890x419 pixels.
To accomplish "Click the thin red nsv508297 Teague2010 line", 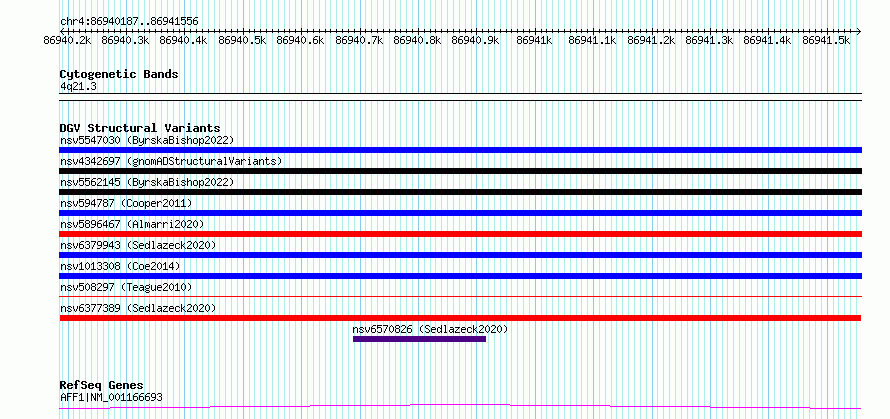I will point(460,296).
